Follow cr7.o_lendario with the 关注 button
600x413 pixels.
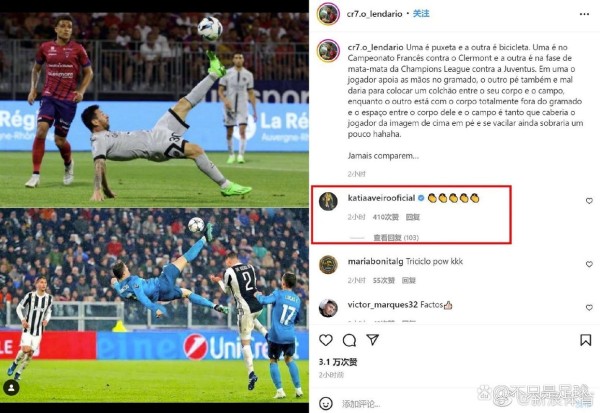(x=421, y=14)
